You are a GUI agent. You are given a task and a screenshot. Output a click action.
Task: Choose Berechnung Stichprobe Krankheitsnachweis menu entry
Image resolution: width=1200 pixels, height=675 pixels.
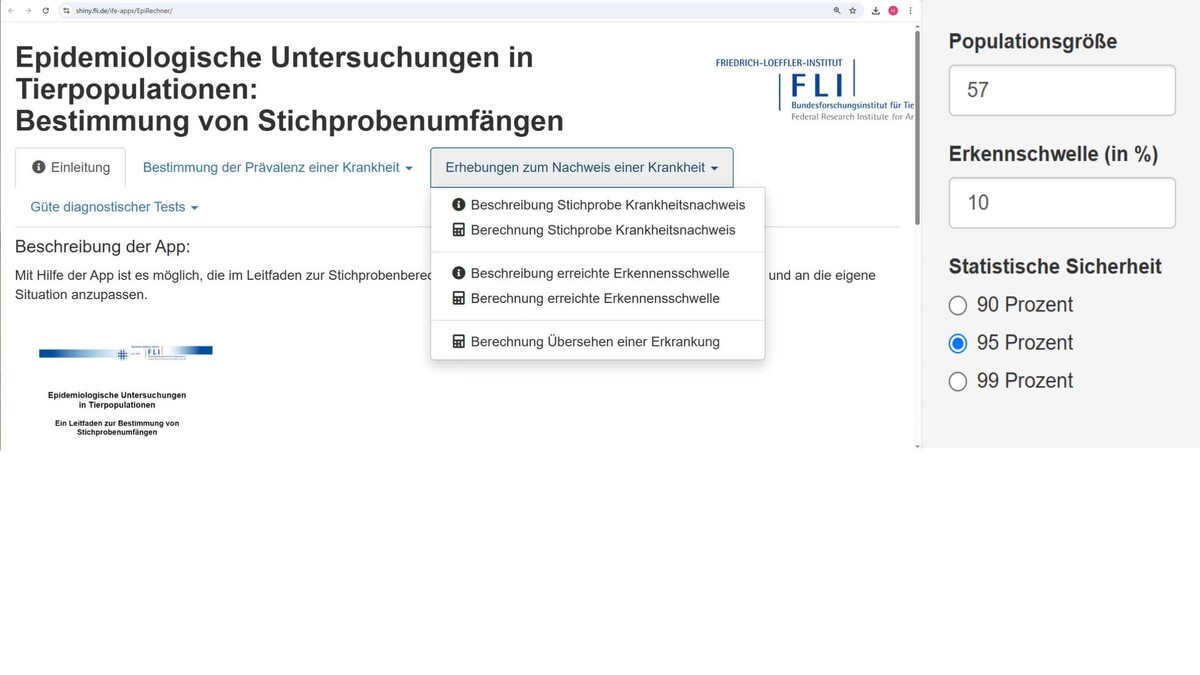[602, 230]
